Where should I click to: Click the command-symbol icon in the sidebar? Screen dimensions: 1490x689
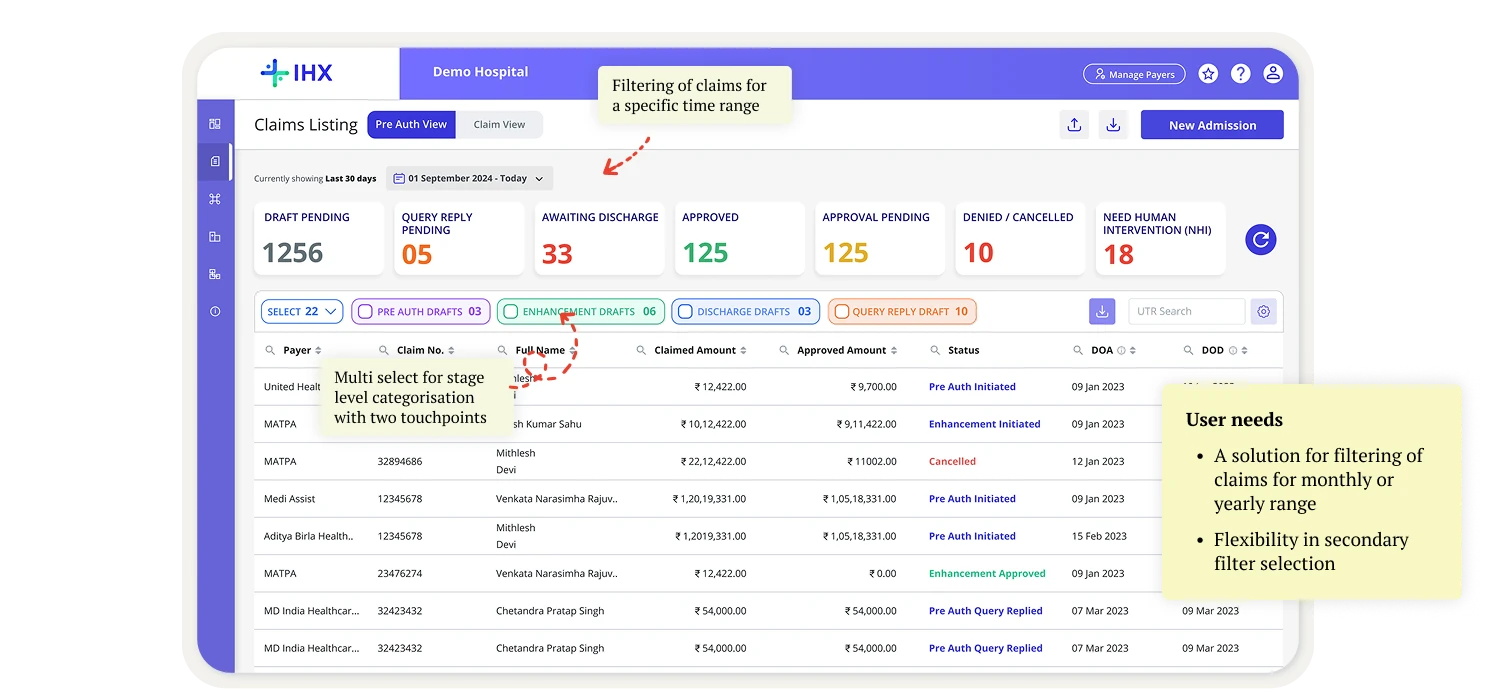215,199
